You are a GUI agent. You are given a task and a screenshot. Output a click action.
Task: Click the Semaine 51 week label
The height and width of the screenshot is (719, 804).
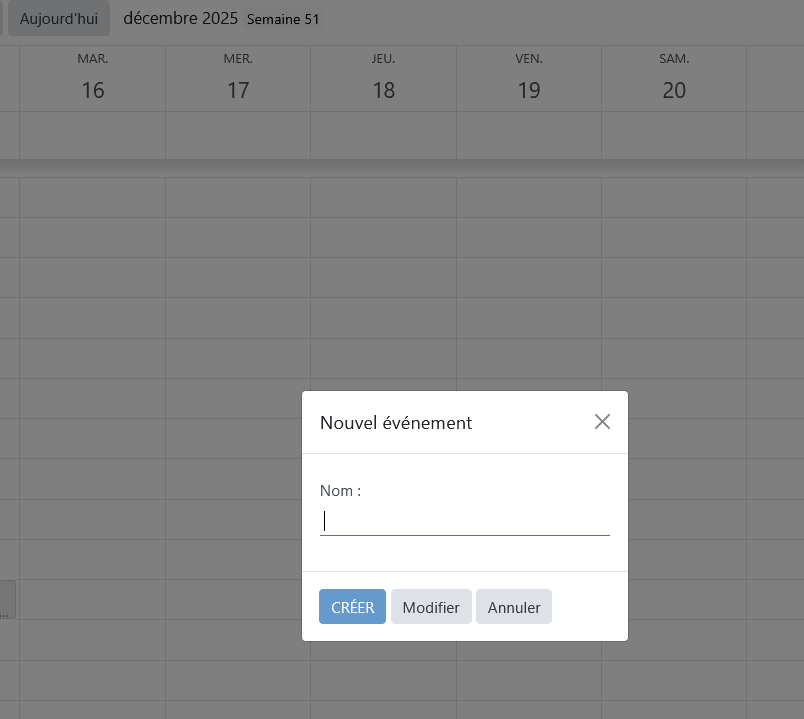coord(283,20)
